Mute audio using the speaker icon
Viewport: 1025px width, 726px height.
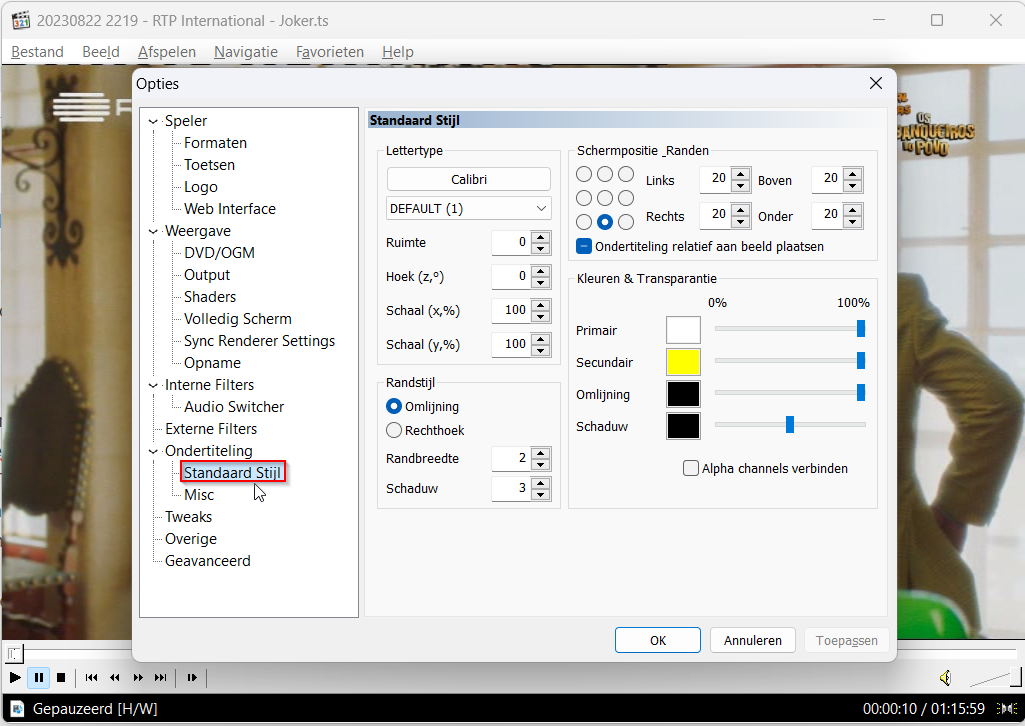tap(945, 678)
